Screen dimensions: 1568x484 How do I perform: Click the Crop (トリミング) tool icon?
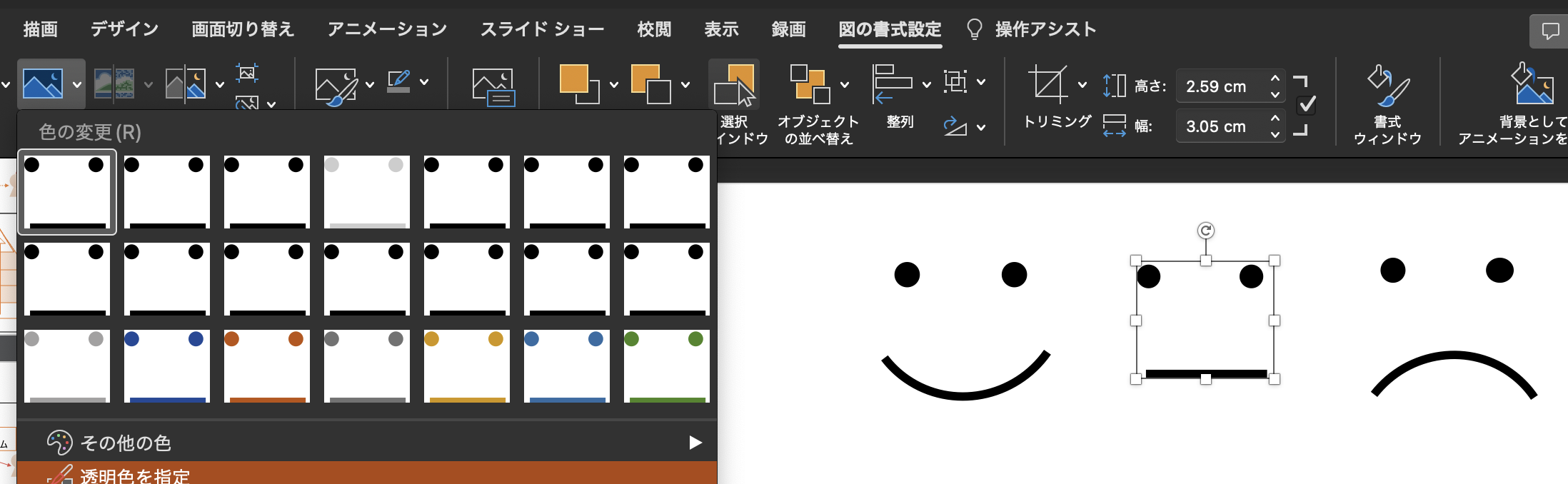pos(1047,84)
